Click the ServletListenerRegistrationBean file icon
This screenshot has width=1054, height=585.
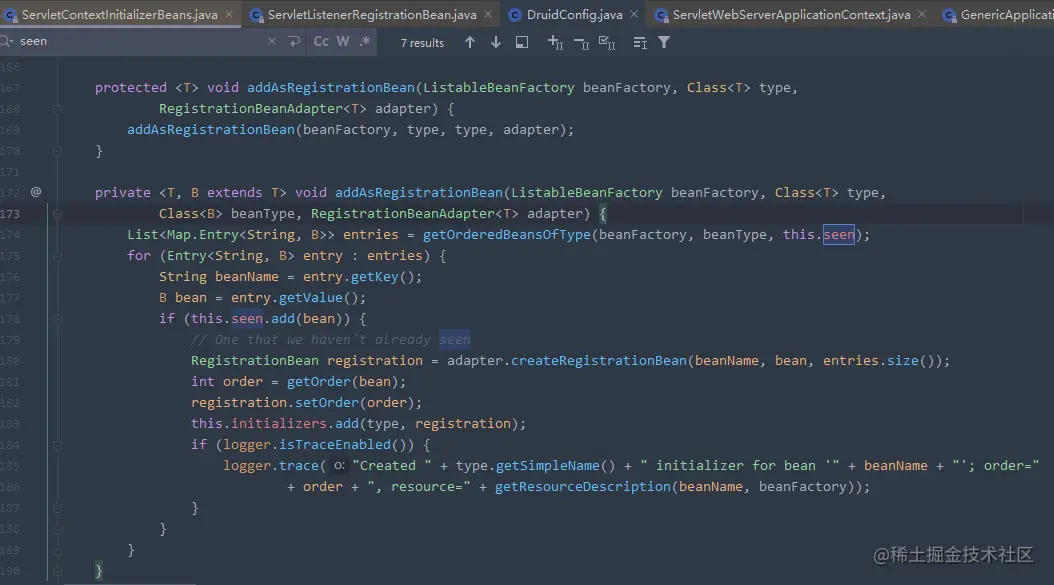256,15
